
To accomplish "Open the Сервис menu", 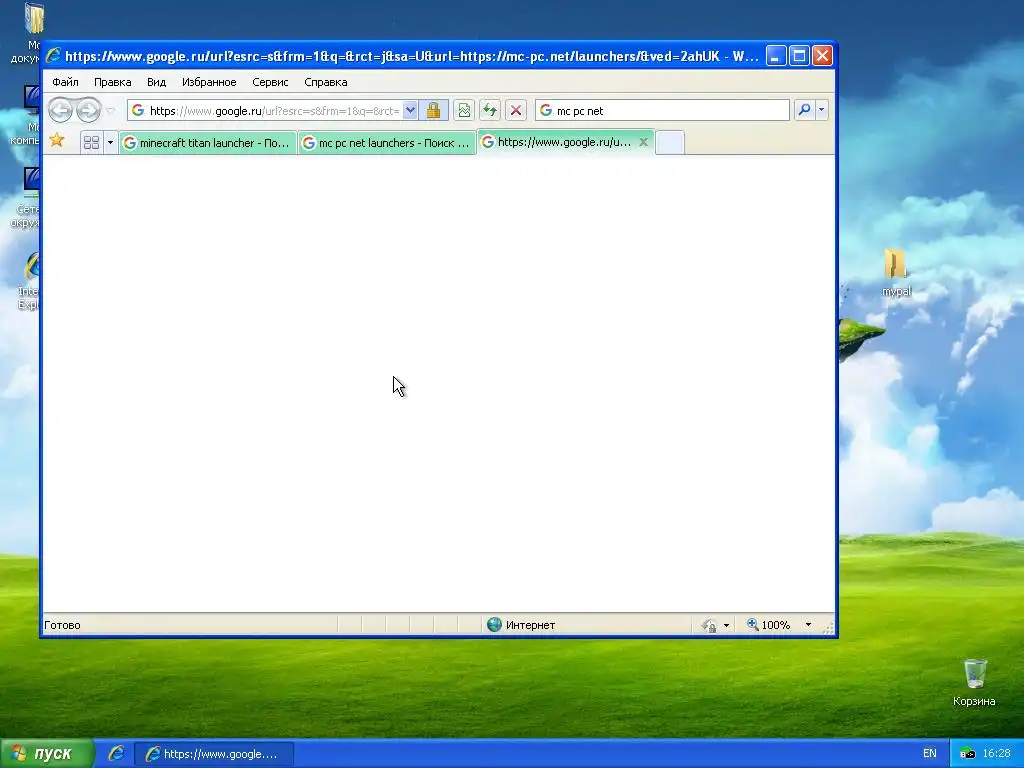I will point(270,82).
